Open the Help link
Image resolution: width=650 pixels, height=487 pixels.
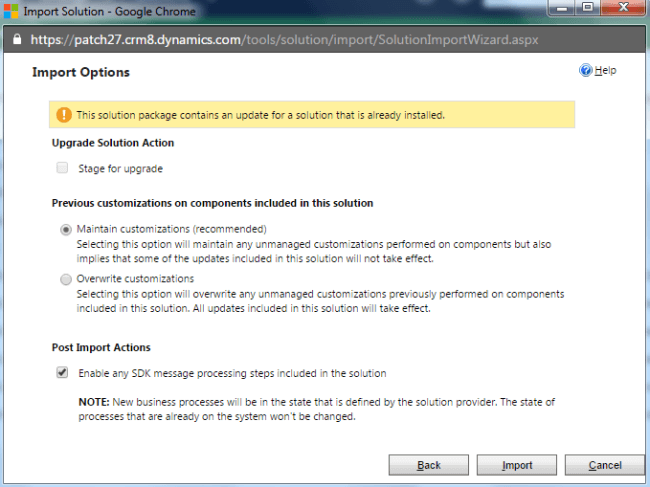[x=605, y=71]
